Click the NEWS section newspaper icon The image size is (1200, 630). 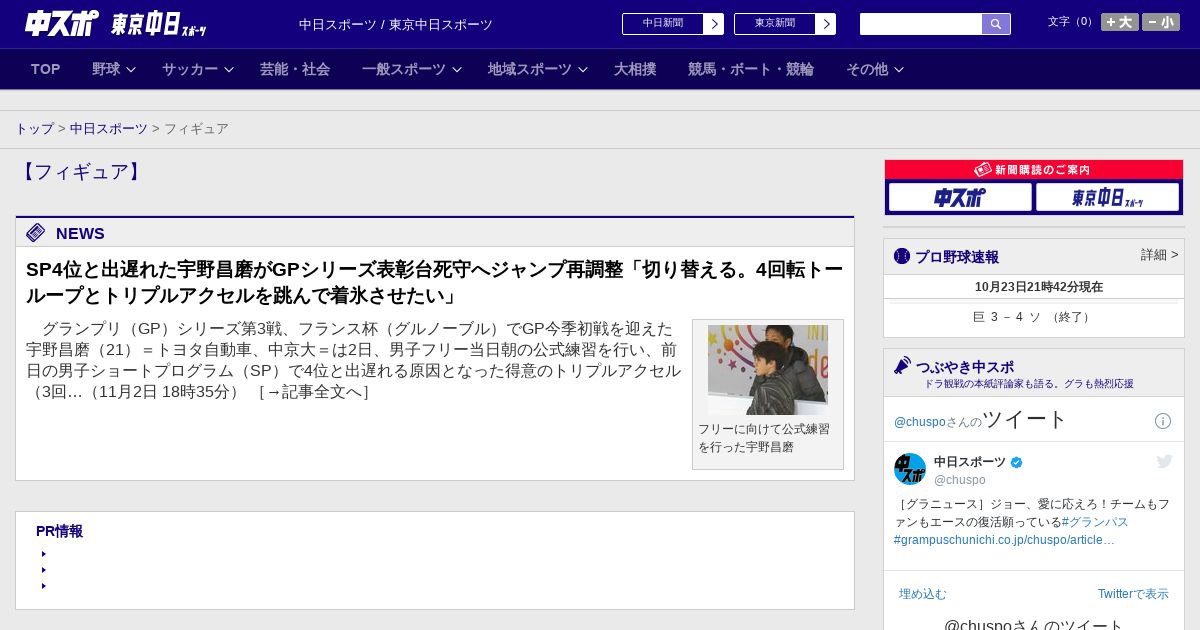click(x=36, y=233)
